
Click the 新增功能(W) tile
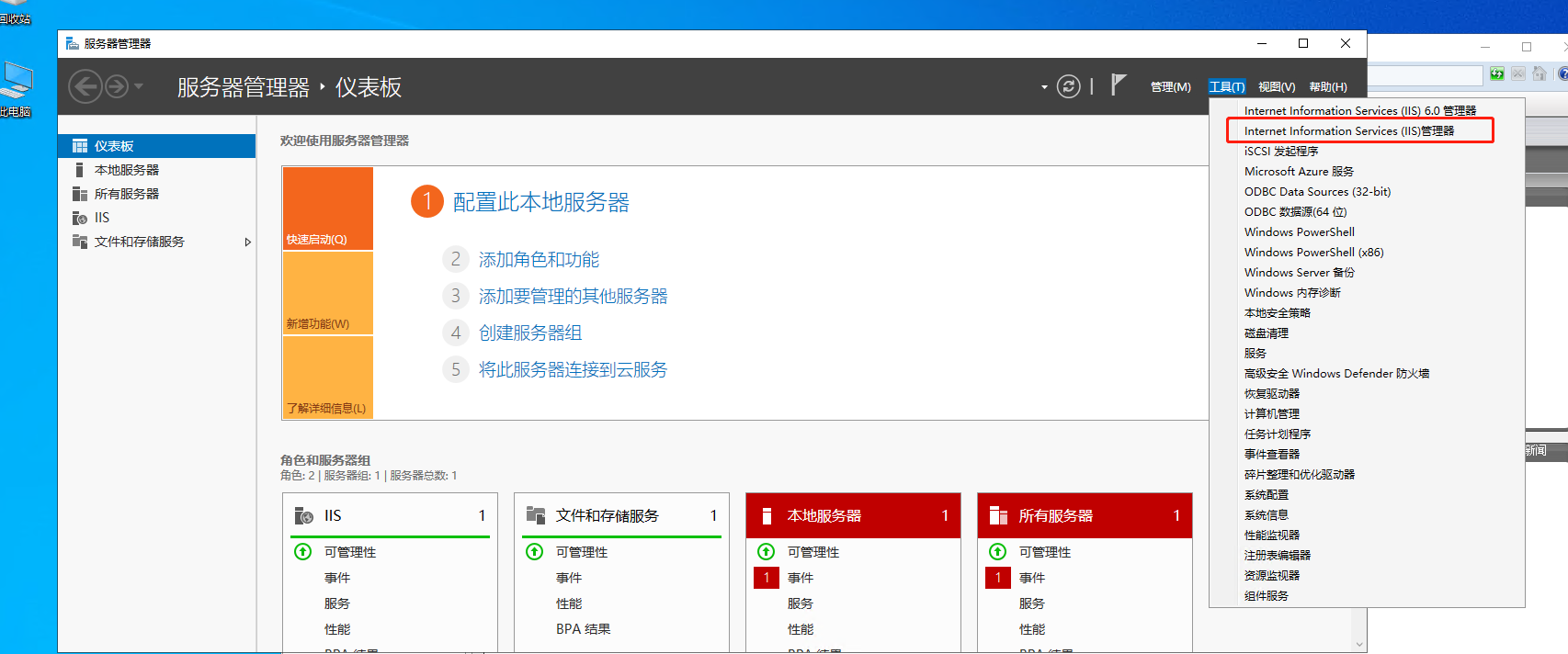(328, 293)
